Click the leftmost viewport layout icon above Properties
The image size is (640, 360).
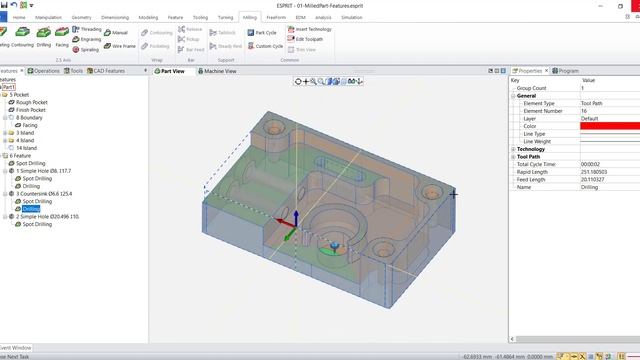pos(491,71)
